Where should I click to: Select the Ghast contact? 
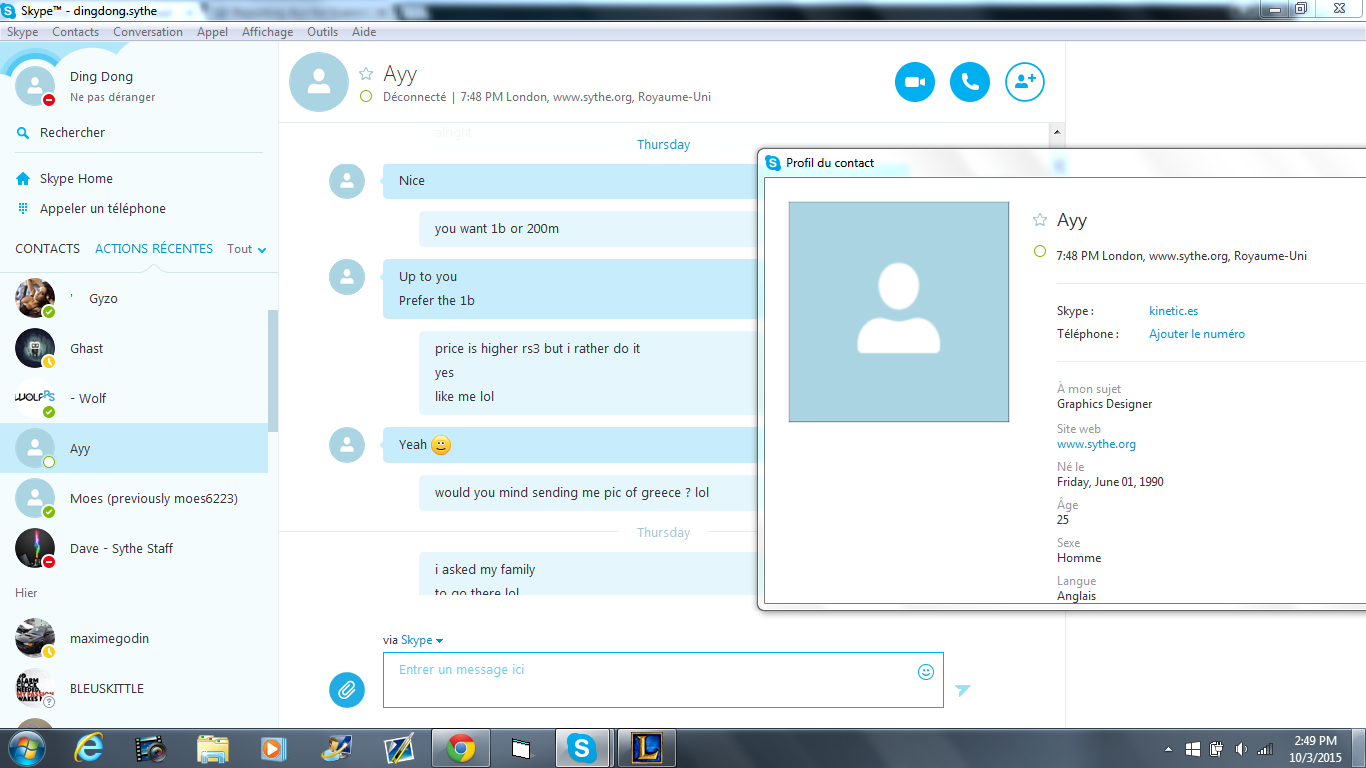tap(134, 348)
